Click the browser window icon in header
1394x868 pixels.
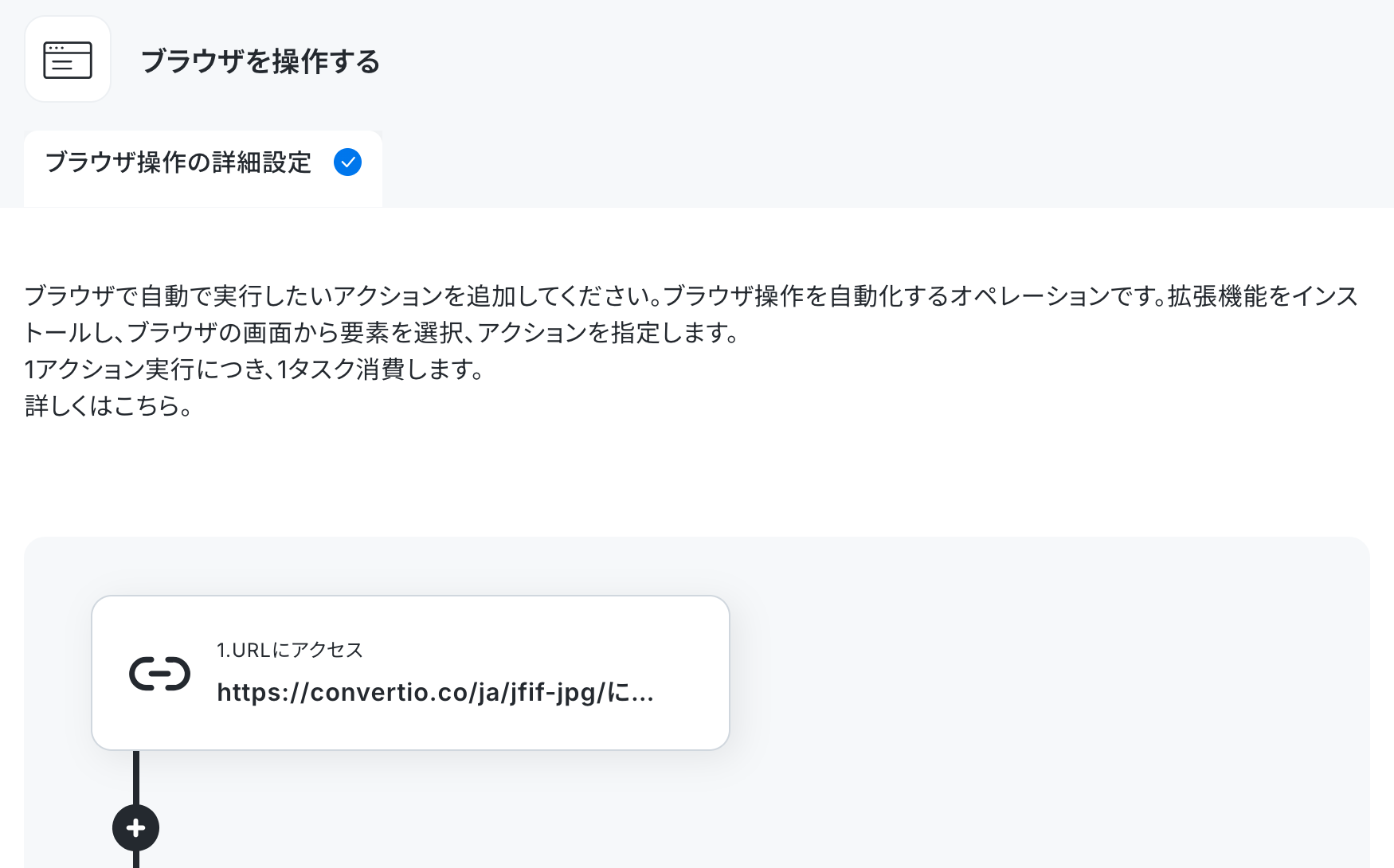(x=68, y=60)
